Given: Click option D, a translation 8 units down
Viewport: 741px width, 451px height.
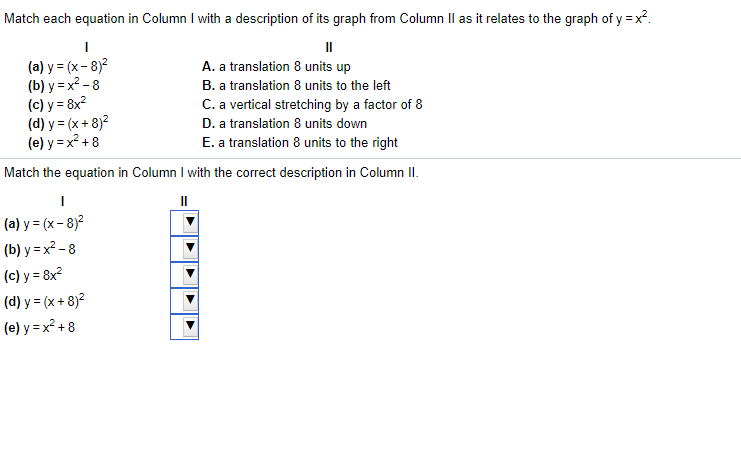Looking at the screenshot, I should 284,123.
